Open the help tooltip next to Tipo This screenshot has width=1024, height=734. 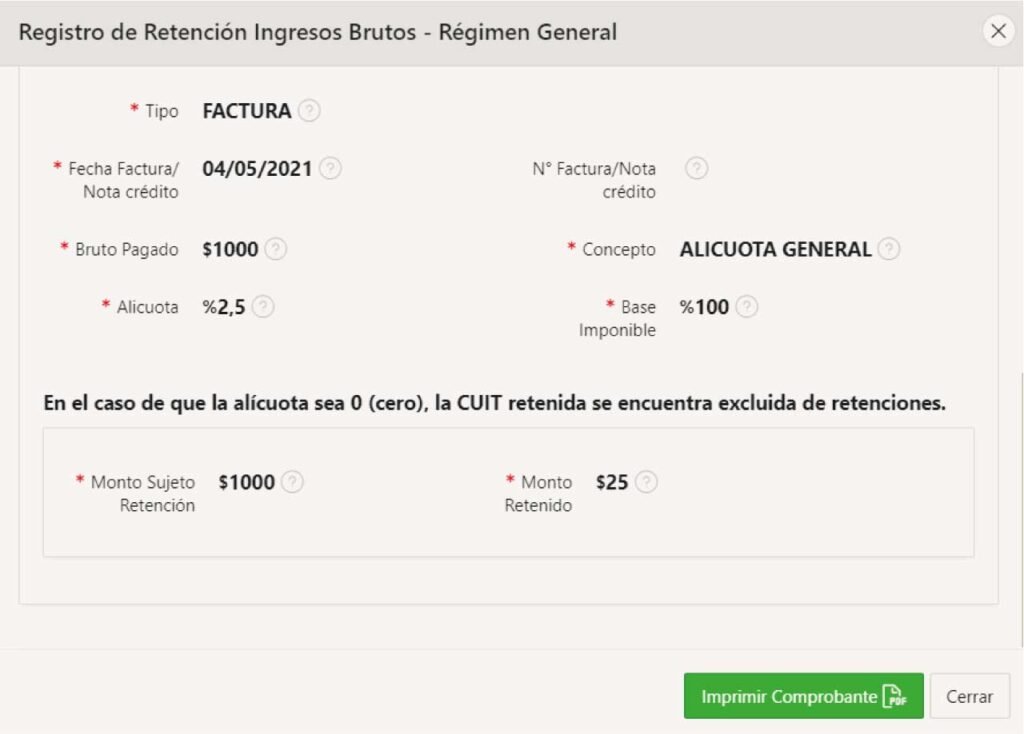(309, 111)
